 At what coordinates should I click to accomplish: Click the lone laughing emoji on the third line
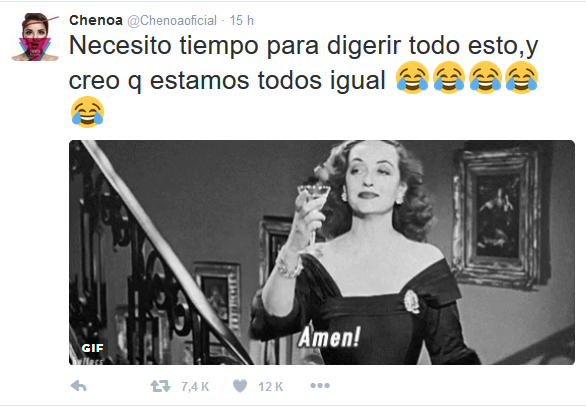(x=87, y=112)
